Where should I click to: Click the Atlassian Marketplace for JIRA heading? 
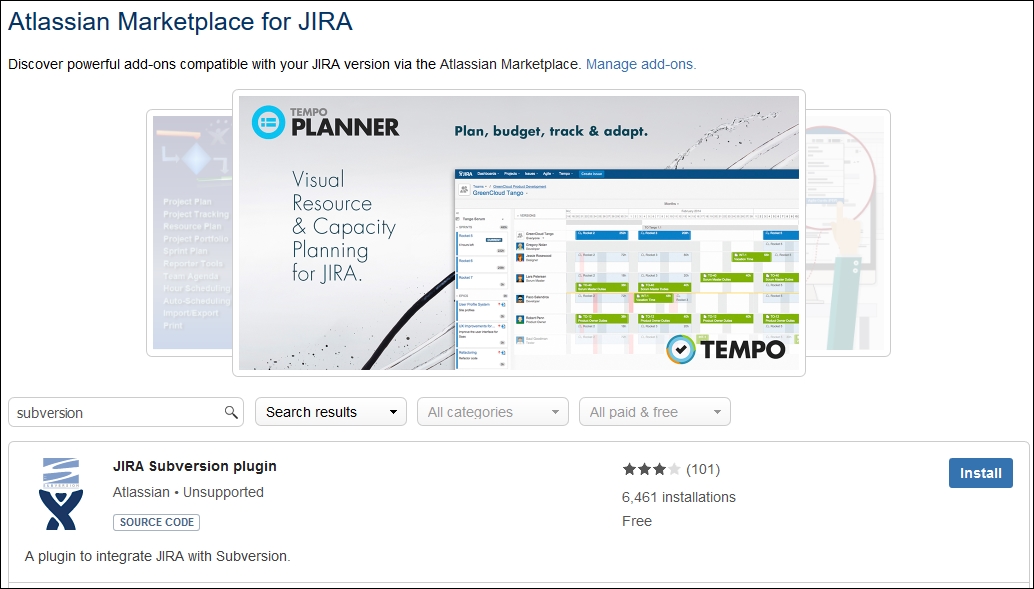click(180, 21)
